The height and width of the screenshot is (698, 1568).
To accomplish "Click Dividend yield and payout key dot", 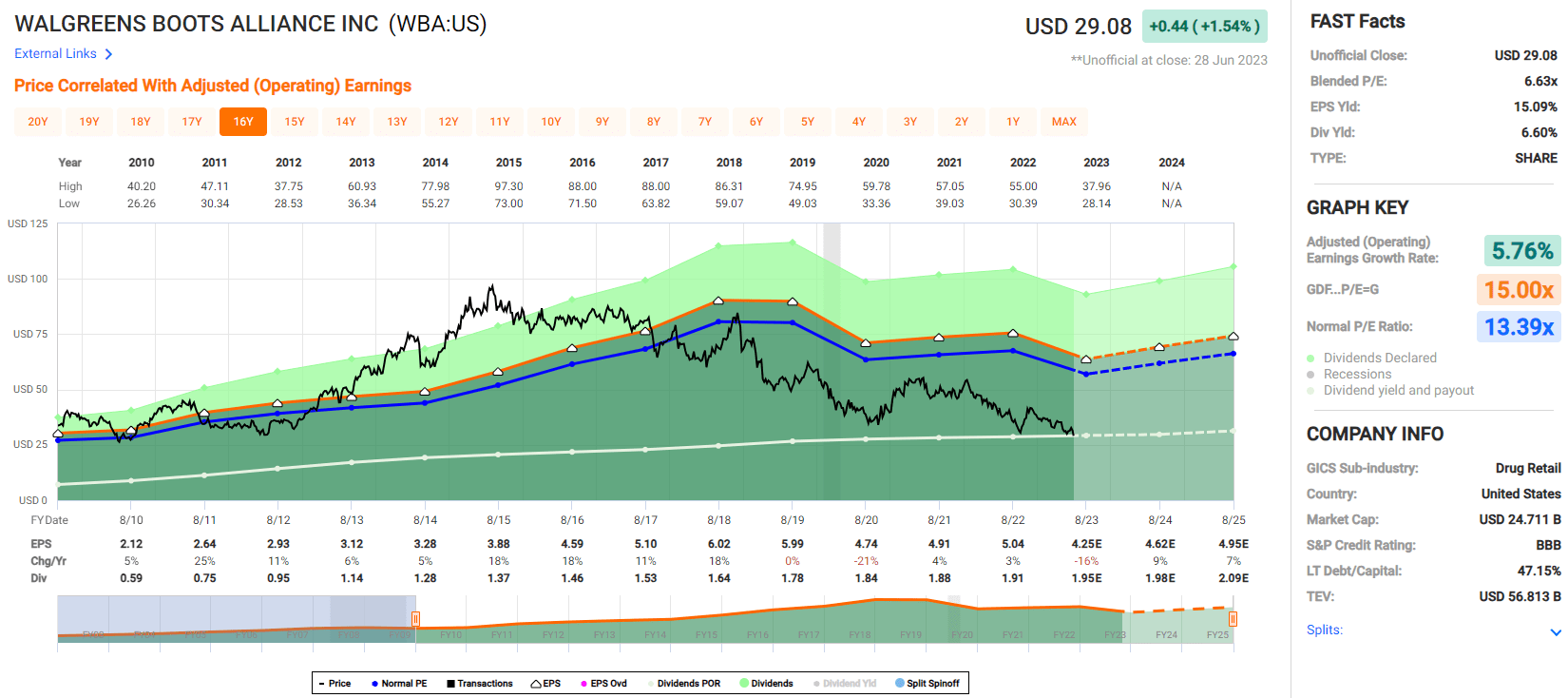I will pyautogui.click(x=1311, y=391).
